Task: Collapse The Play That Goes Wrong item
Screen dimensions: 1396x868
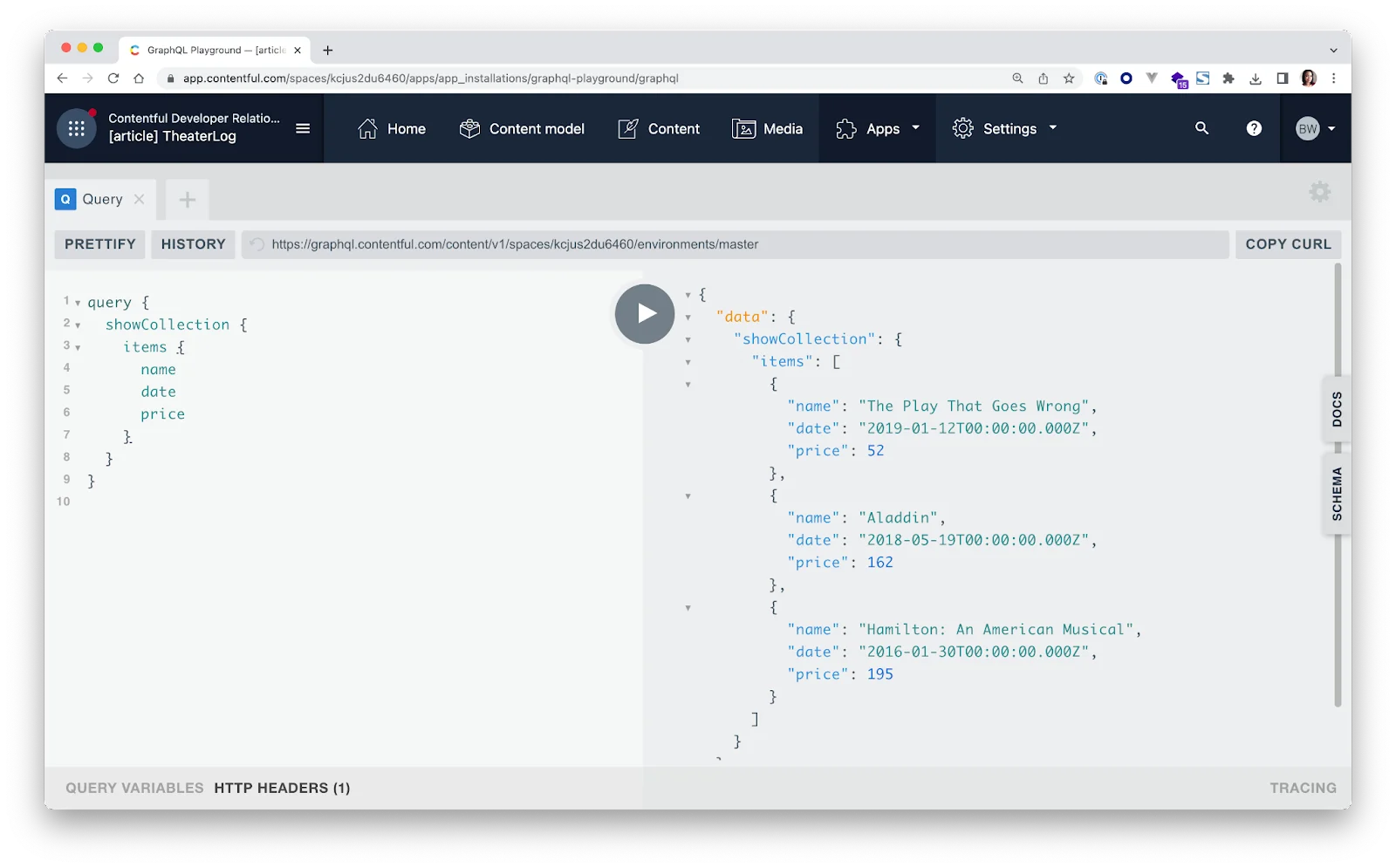Action: [x=688, y=385]
